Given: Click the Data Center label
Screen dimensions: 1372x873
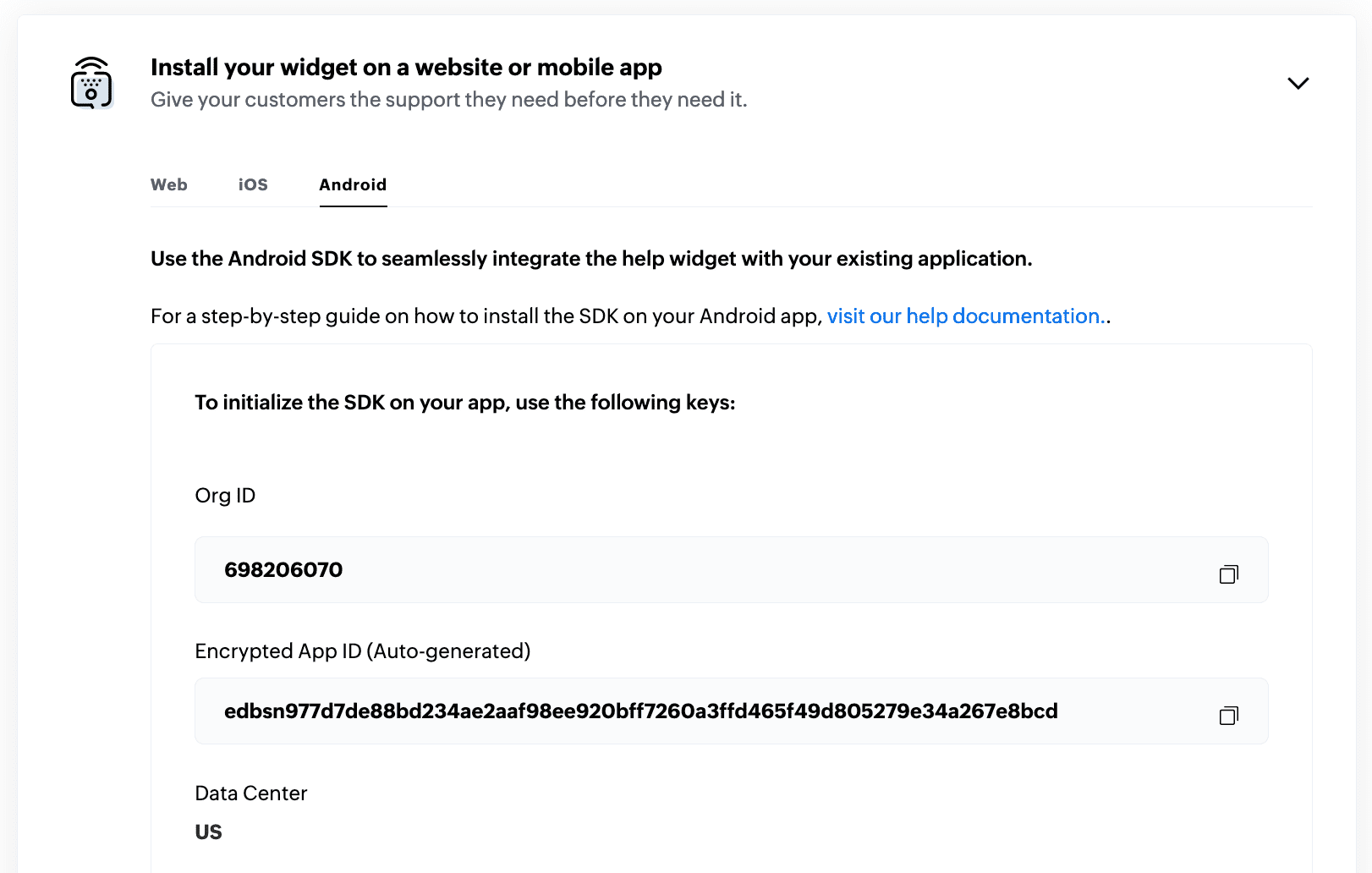Looking at the screenshot, I should pos(250,793).
